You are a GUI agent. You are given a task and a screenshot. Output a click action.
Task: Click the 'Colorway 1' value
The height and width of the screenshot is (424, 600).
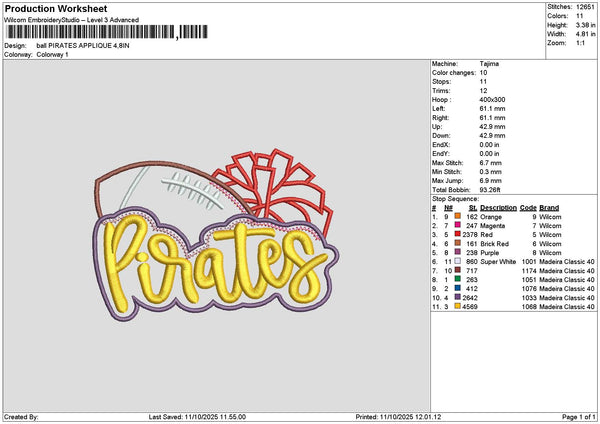52,55
